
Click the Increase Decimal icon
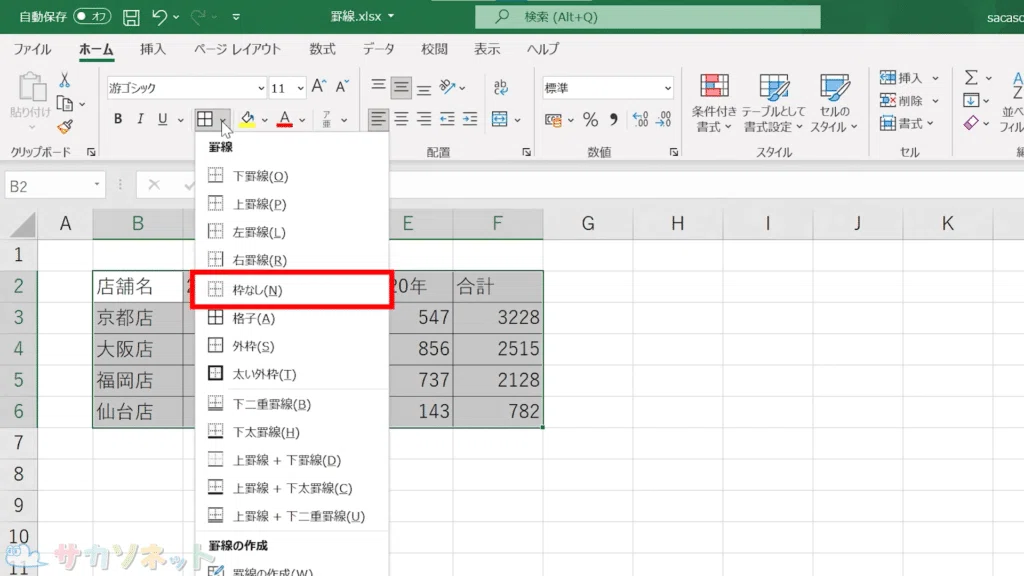(x=641, y=120)
